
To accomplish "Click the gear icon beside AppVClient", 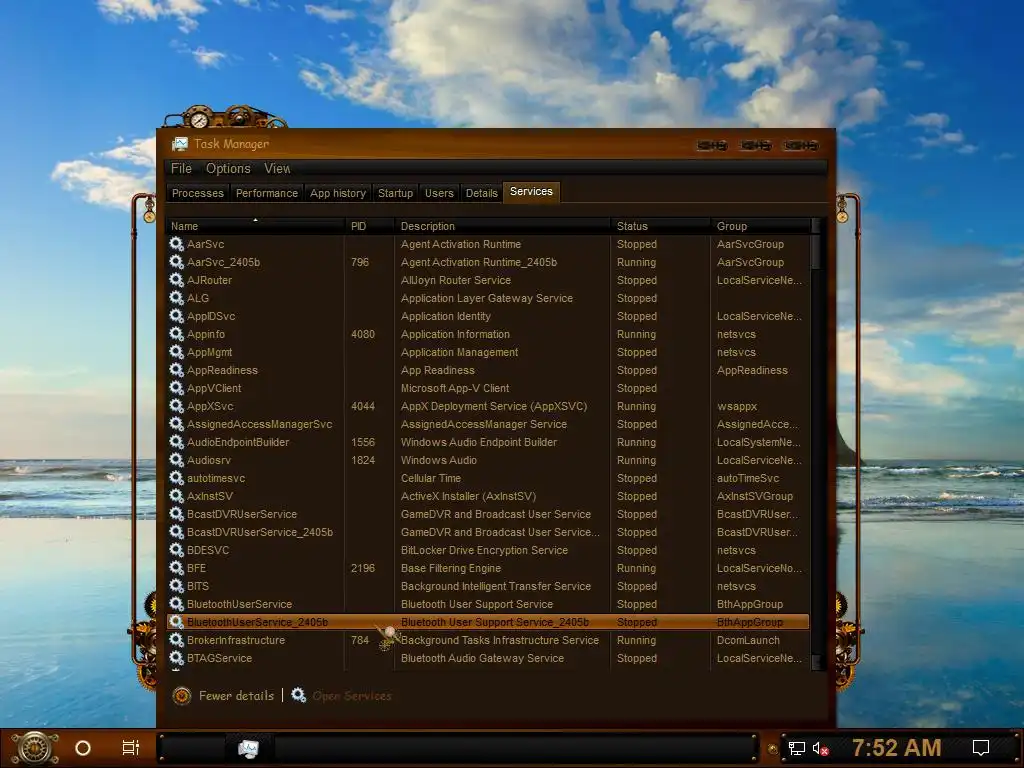I will click(176, 388).
